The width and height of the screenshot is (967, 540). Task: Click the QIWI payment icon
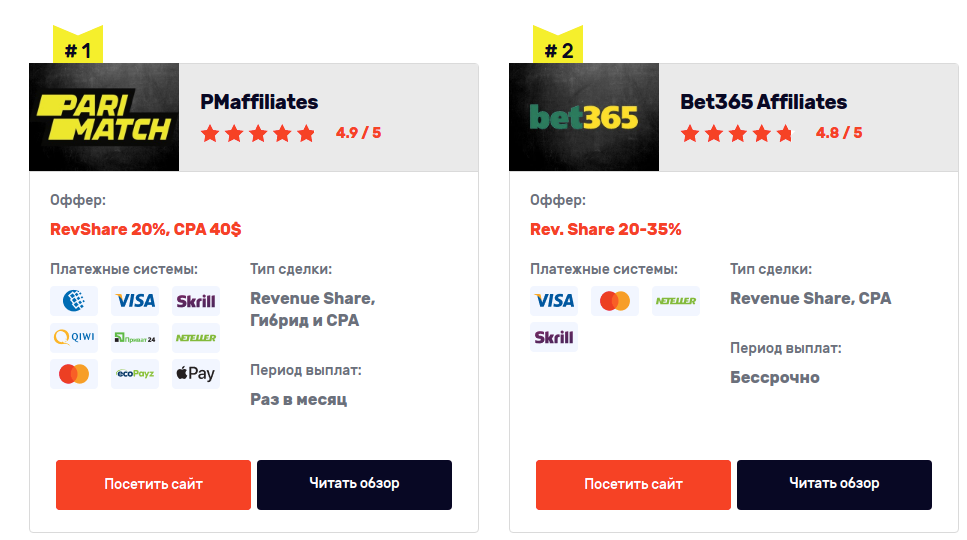point(74,337)
